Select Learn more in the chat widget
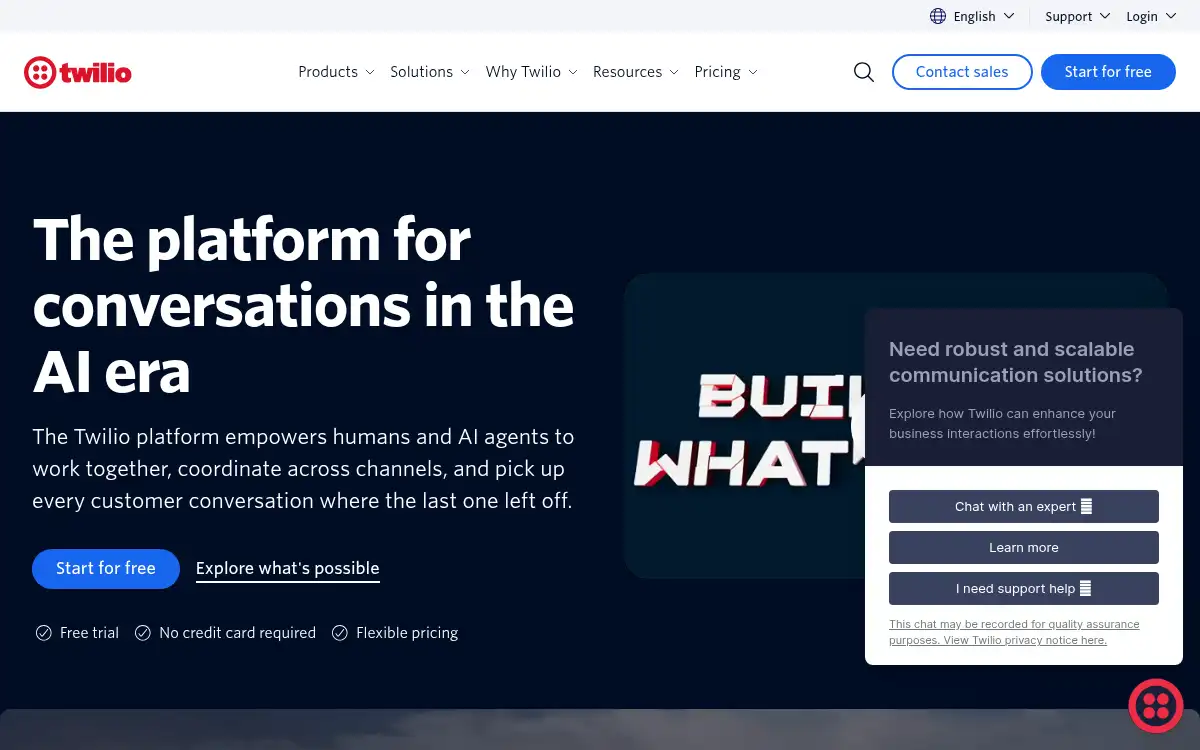This screenshot has width=1200, height=750. coord(1024,547)
